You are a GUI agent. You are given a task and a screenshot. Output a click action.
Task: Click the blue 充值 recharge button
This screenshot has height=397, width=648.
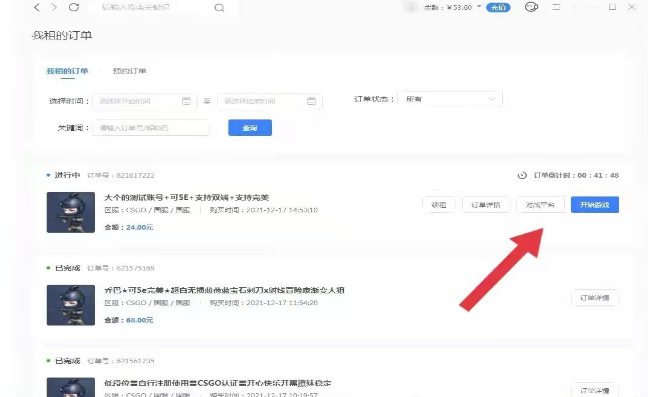pyautogui.click(x=498, y=7)
